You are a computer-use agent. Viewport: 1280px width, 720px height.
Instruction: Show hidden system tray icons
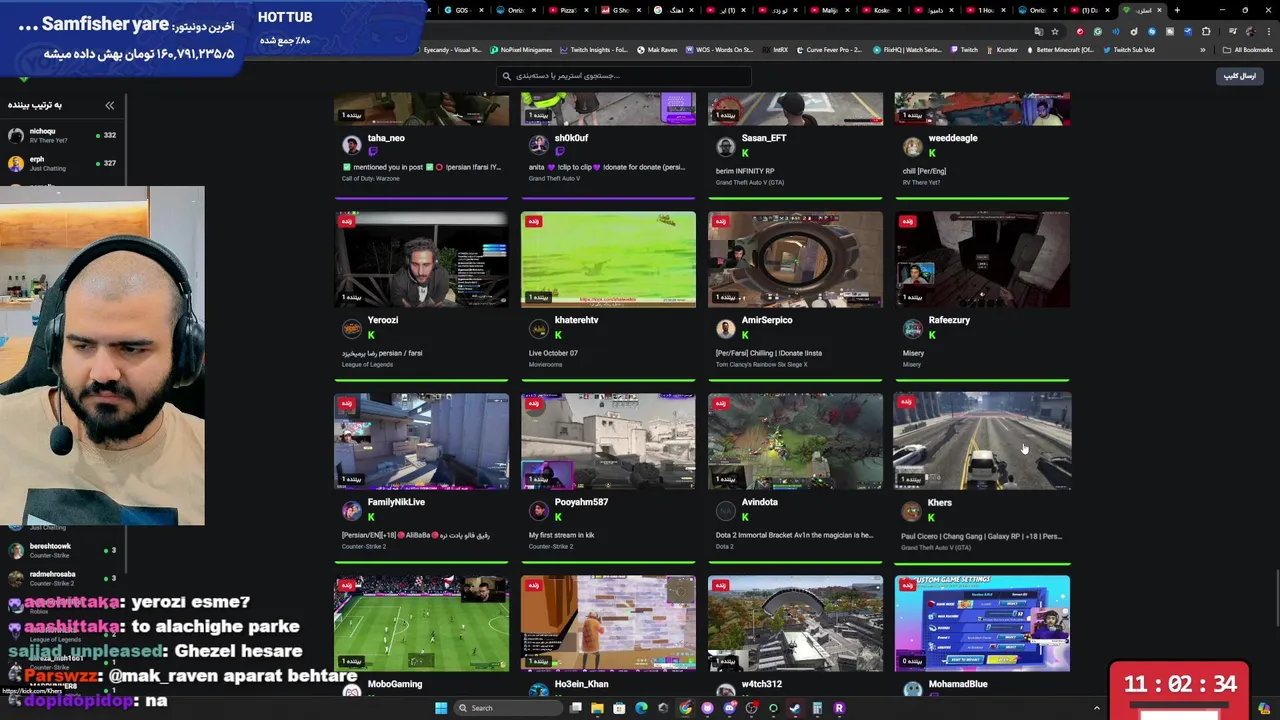tap(1096, 708)
